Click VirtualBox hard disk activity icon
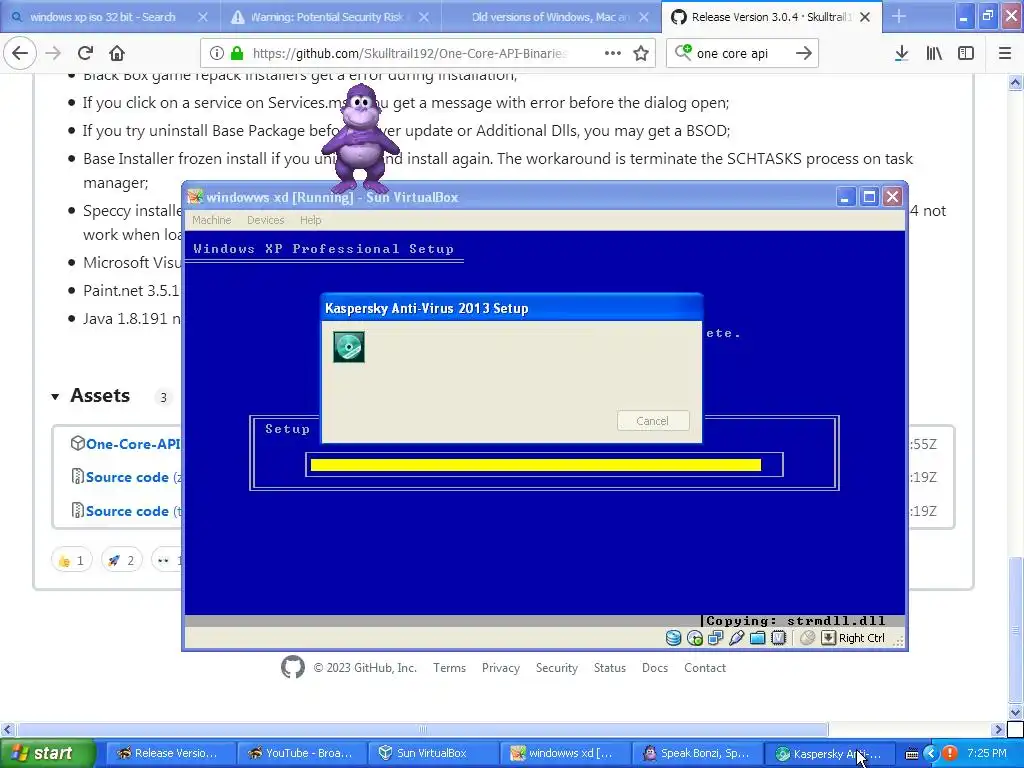This screenshot has height=768, width=1024. click(673, 638)
